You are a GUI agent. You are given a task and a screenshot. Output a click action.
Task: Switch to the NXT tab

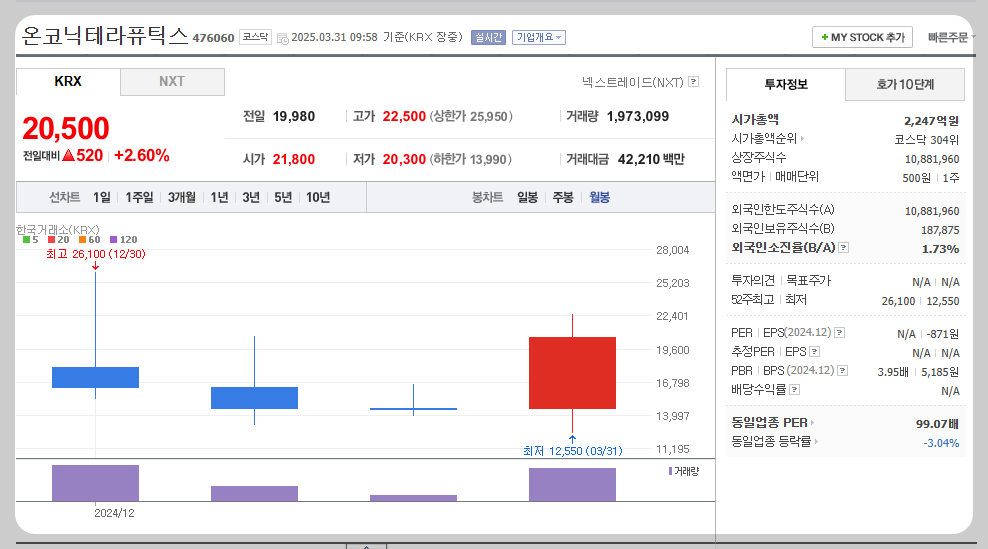pyautogui.click(x=172, y=82)
